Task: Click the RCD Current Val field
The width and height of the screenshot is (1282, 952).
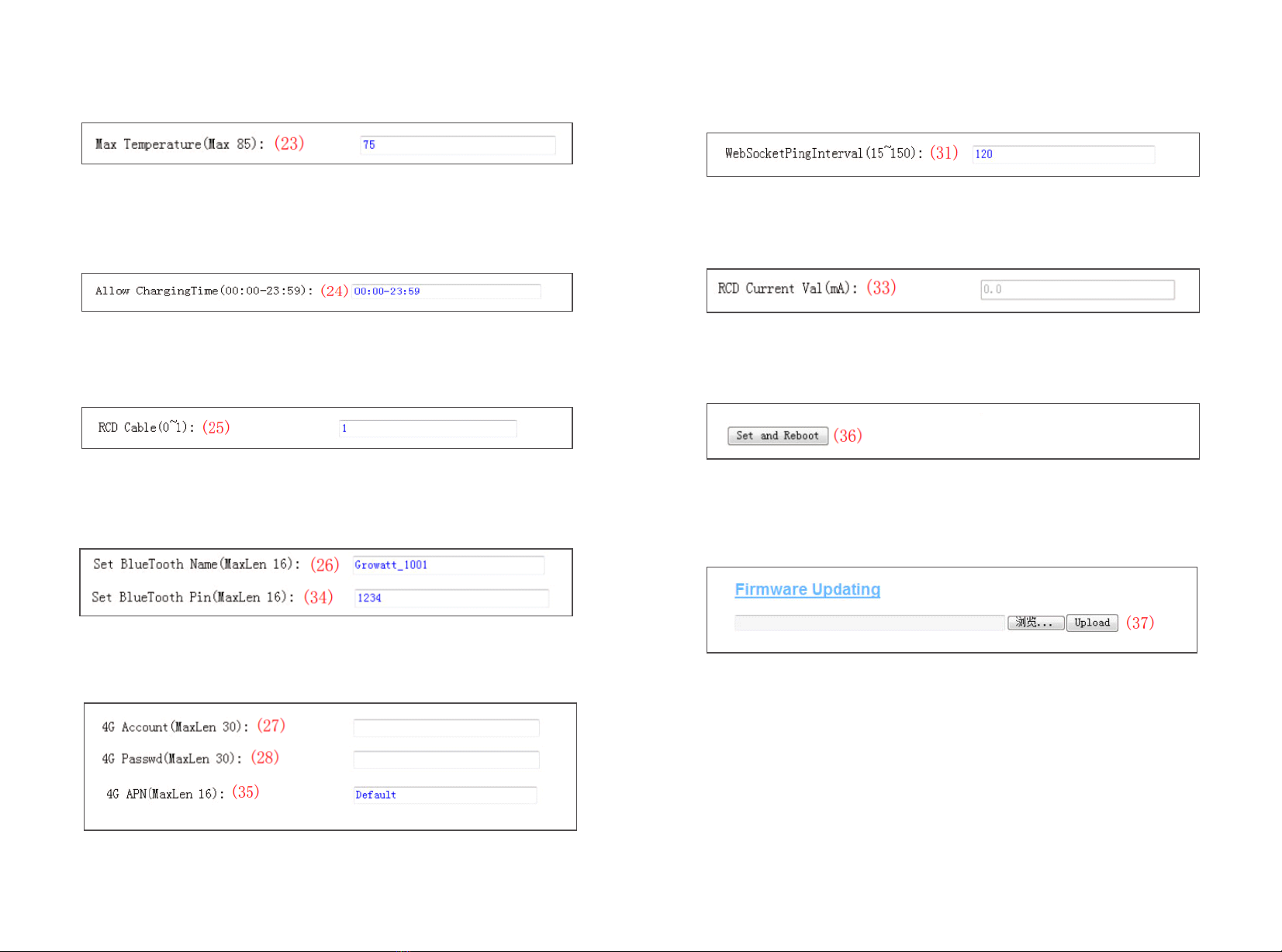Action: point(1077,290)
